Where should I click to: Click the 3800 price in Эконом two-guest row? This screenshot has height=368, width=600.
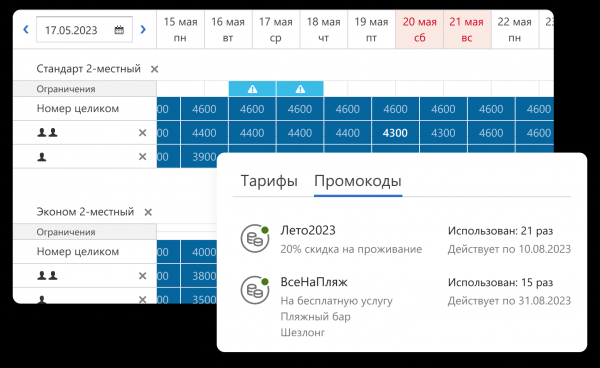tap(199, 276)
